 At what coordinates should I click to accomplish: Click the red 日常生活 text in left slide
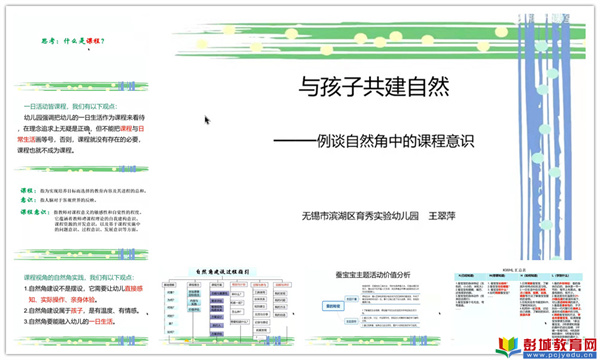[x=26, y=139]
